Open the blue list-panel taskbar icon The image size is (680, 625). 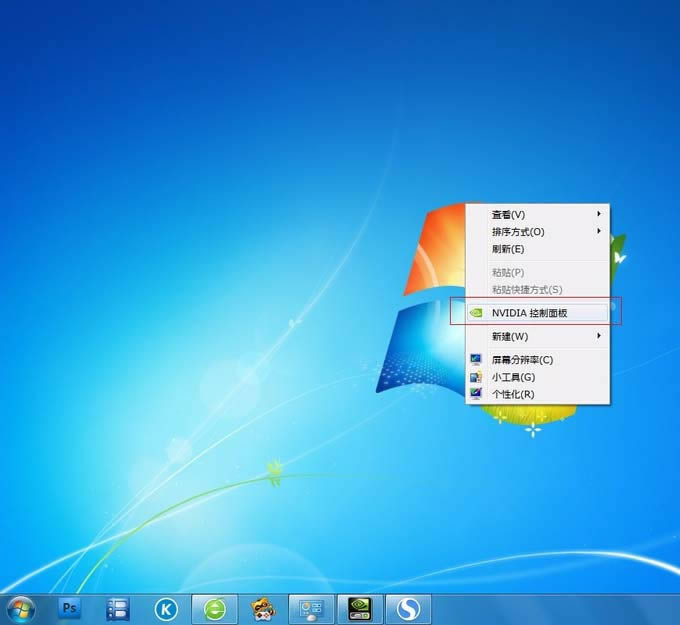pos(118,609)
